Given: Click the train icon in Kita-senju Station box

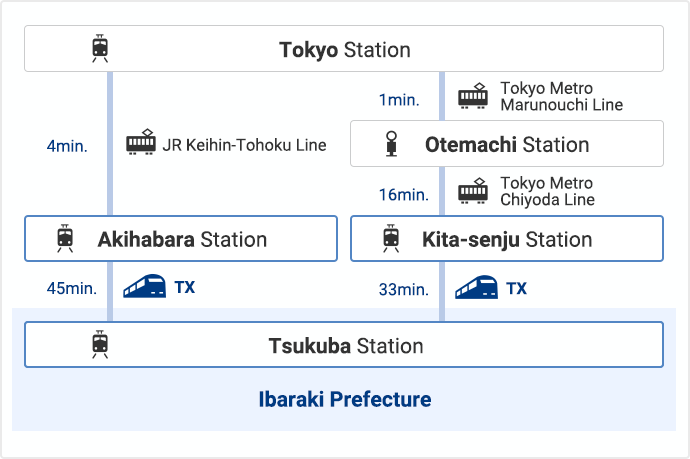Looking at the screenshot, I should (x=391, y=238).
